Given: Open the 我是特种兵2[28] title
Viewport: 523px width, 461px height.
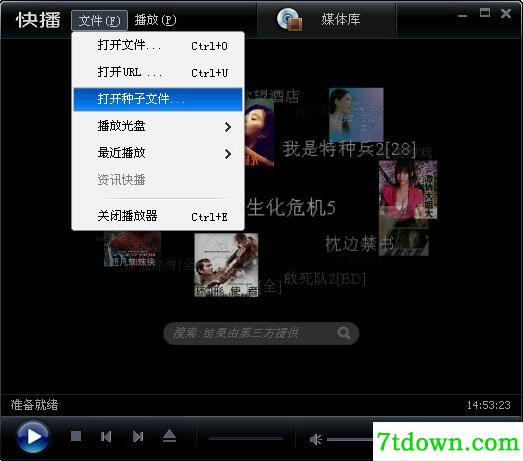Looking at the screenshot, I should click(349, 149).
